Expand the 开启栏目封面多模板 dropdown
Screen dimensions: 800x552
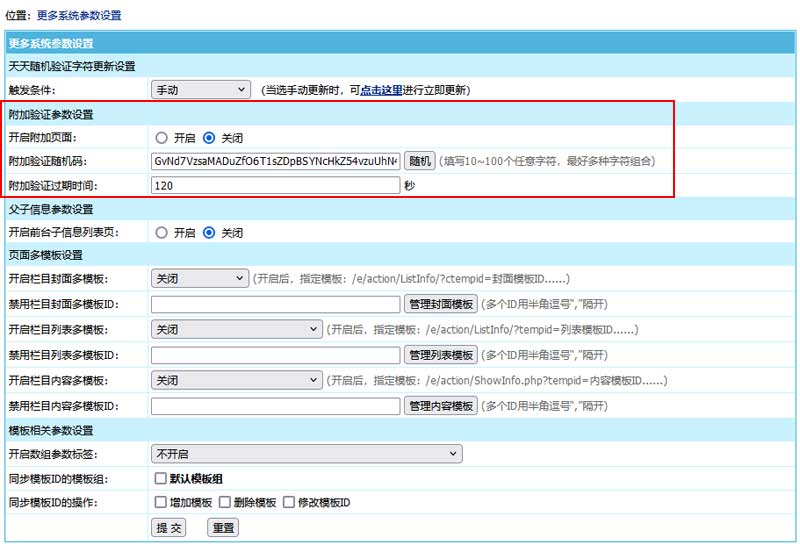[200, 279]
